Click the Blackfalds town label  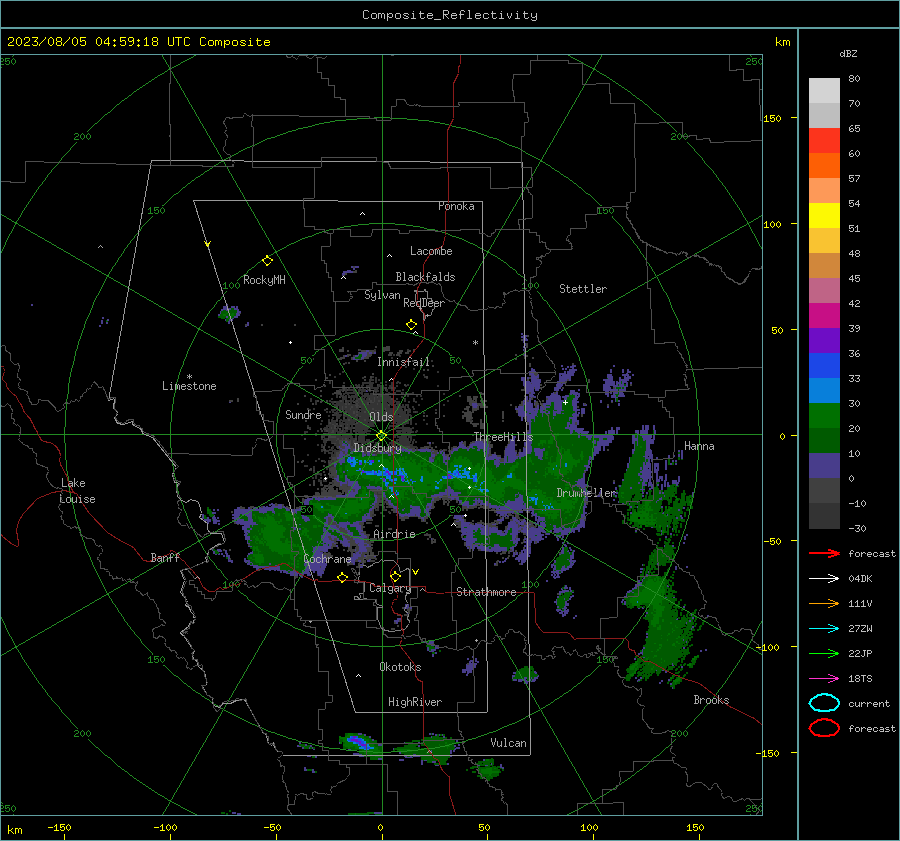tap(425, 277)
